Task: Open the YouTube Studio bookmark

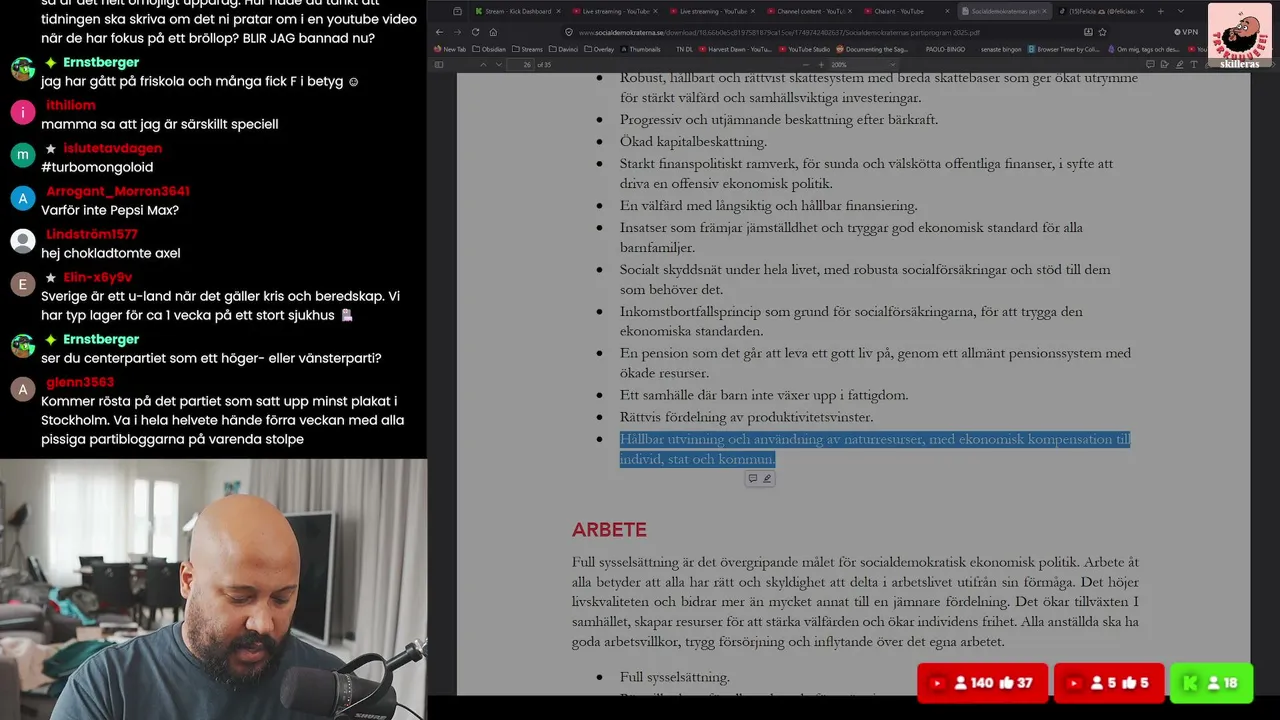Action: pyautogui.click(x=804, y=48)
